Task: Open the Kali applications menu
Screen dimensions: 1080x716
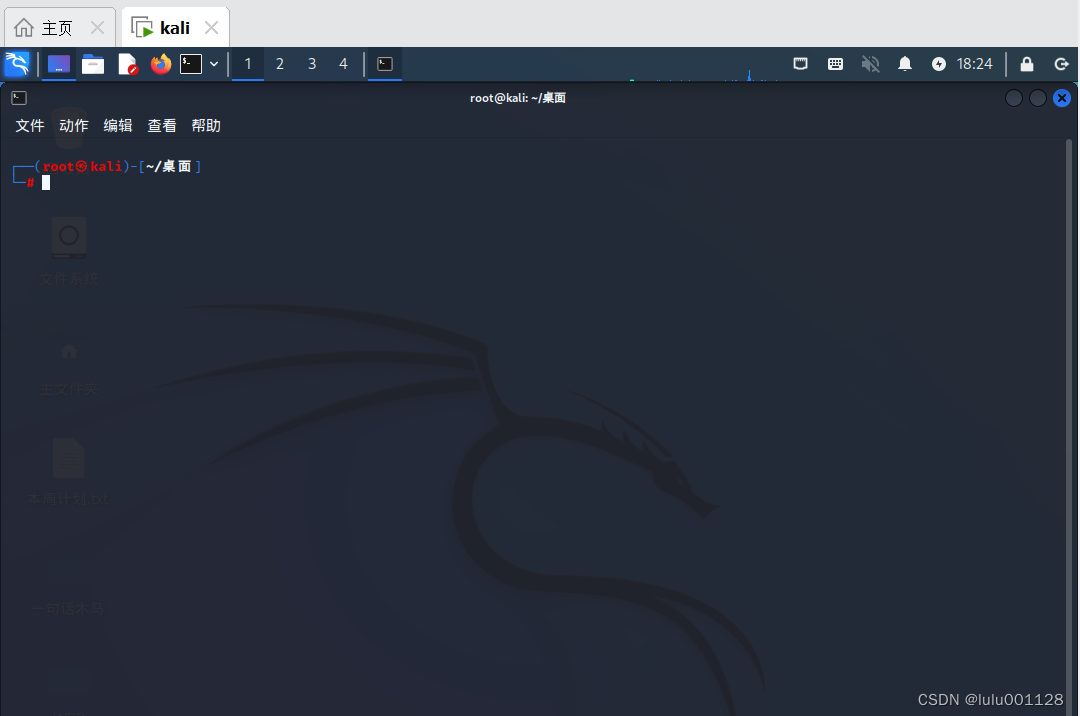Action: (18, 63)
